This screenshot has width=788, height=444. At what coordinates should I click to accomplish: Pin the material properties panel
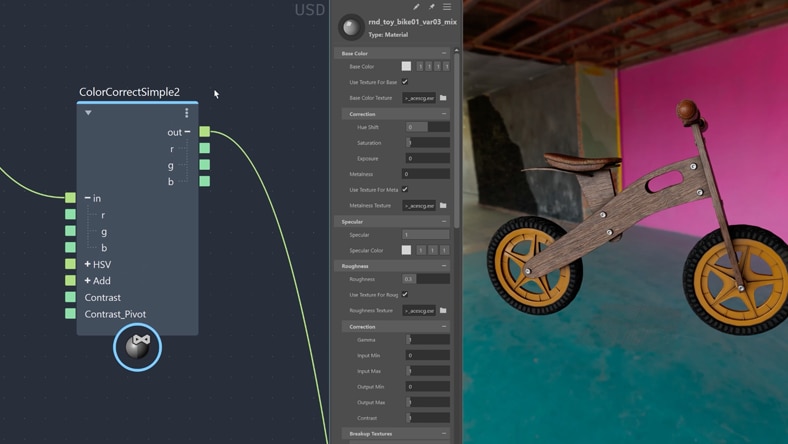(x=431, y=7)
